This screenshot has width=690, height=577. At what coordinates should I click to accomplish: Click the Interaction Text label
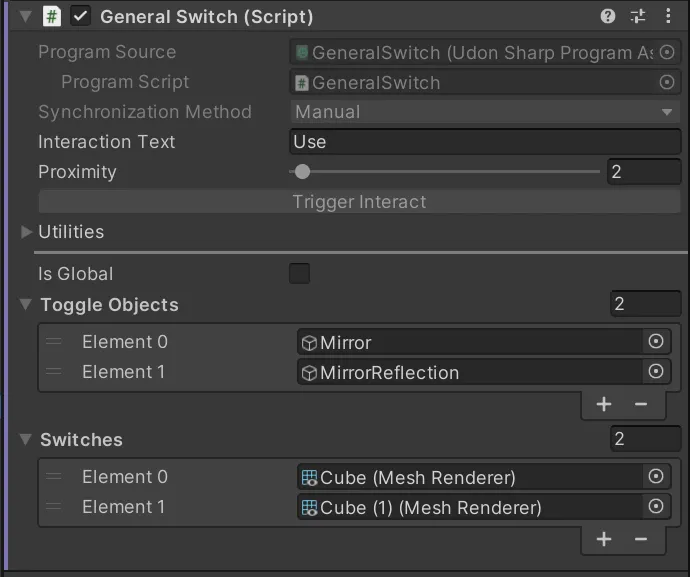(106, 142)
